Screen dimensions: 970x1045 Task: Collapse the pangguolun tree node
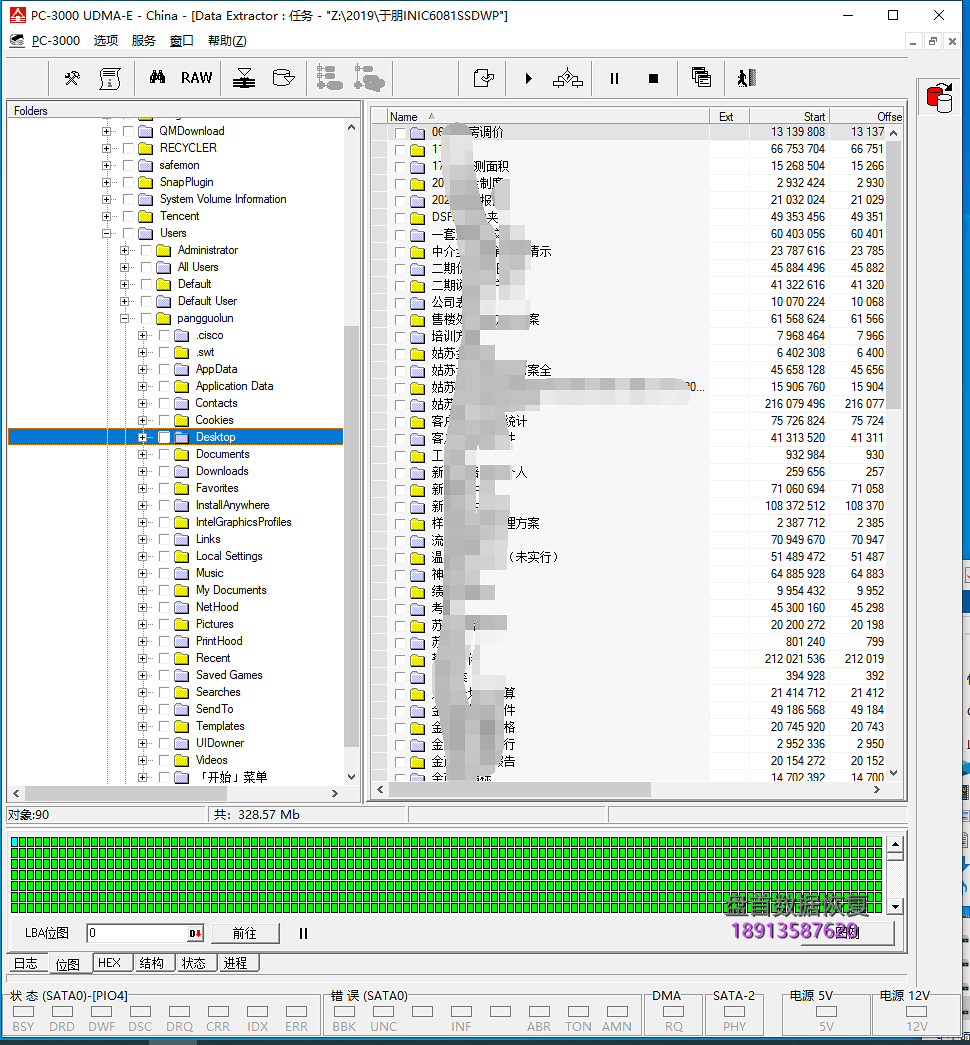tap(124, 319)
